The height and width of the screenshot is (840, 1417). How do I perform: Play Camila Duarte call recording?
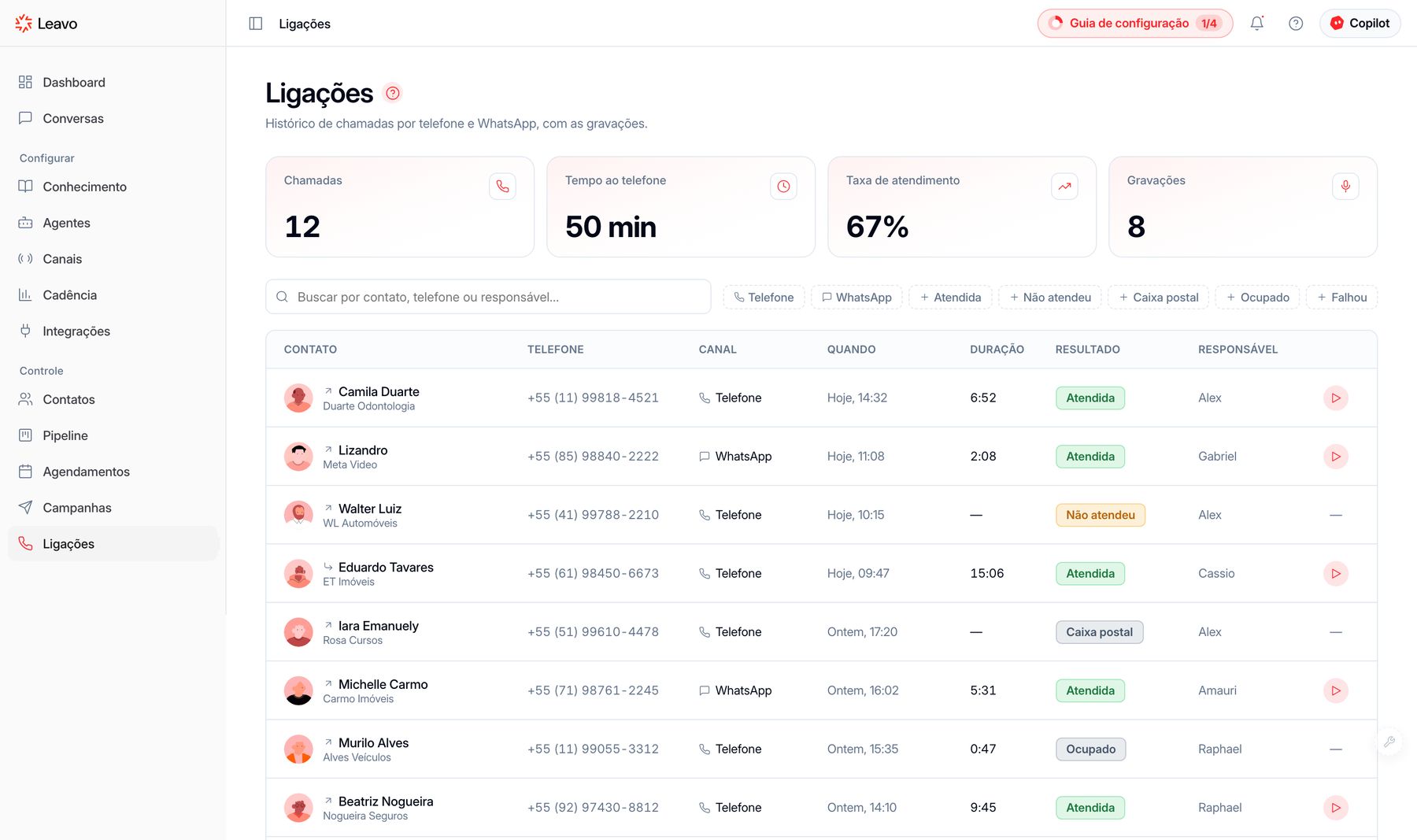(1336, 398)
